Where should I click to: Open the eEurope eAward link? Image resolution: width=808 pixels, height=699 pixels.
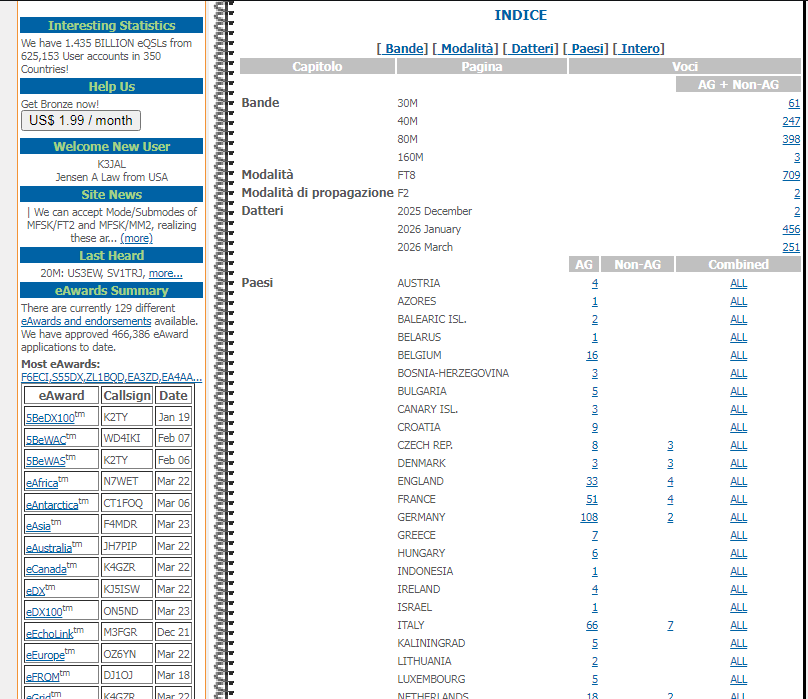[x=45, y=655]
